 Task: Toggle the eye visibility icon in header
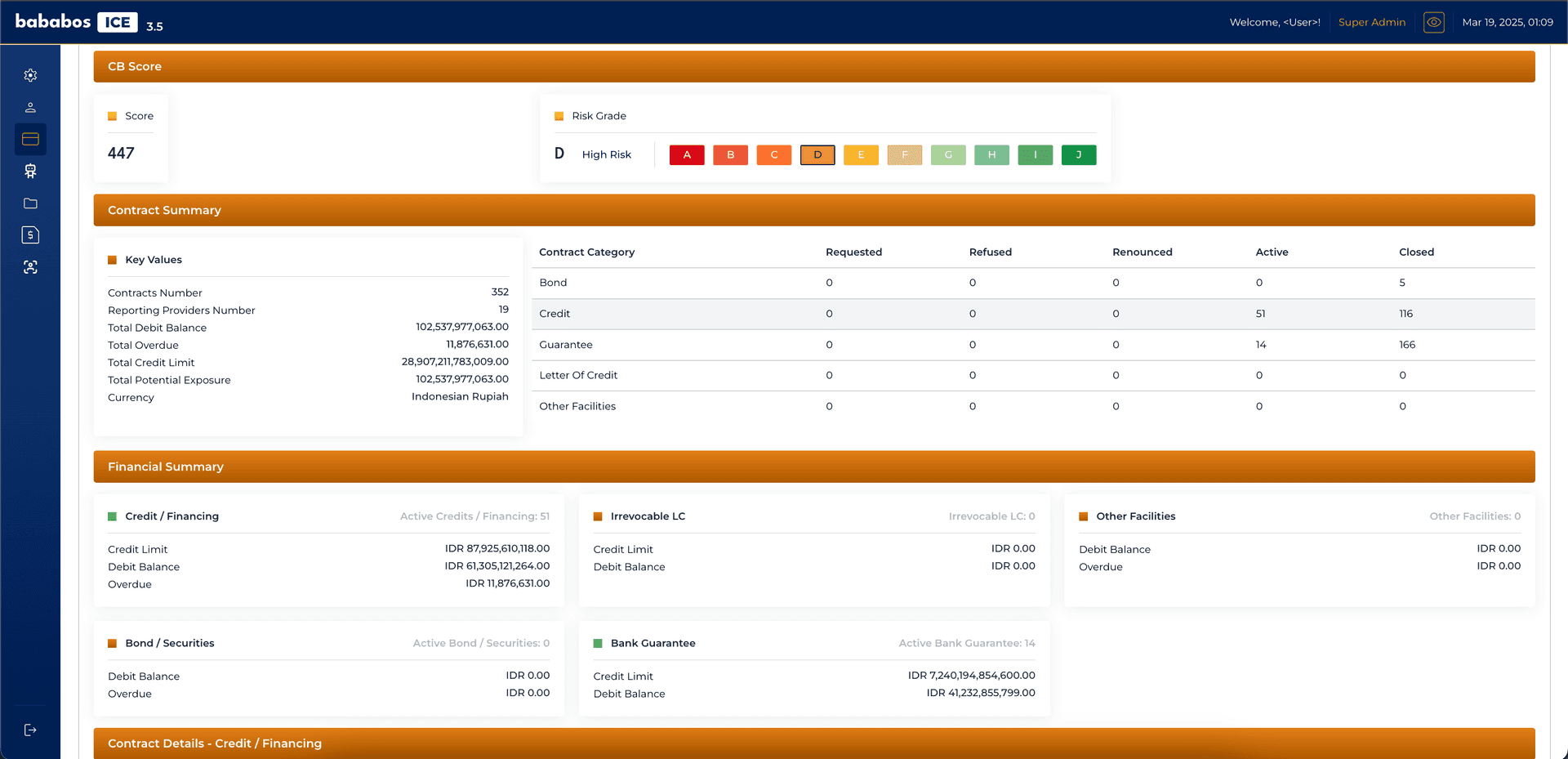coord(1434,22)
